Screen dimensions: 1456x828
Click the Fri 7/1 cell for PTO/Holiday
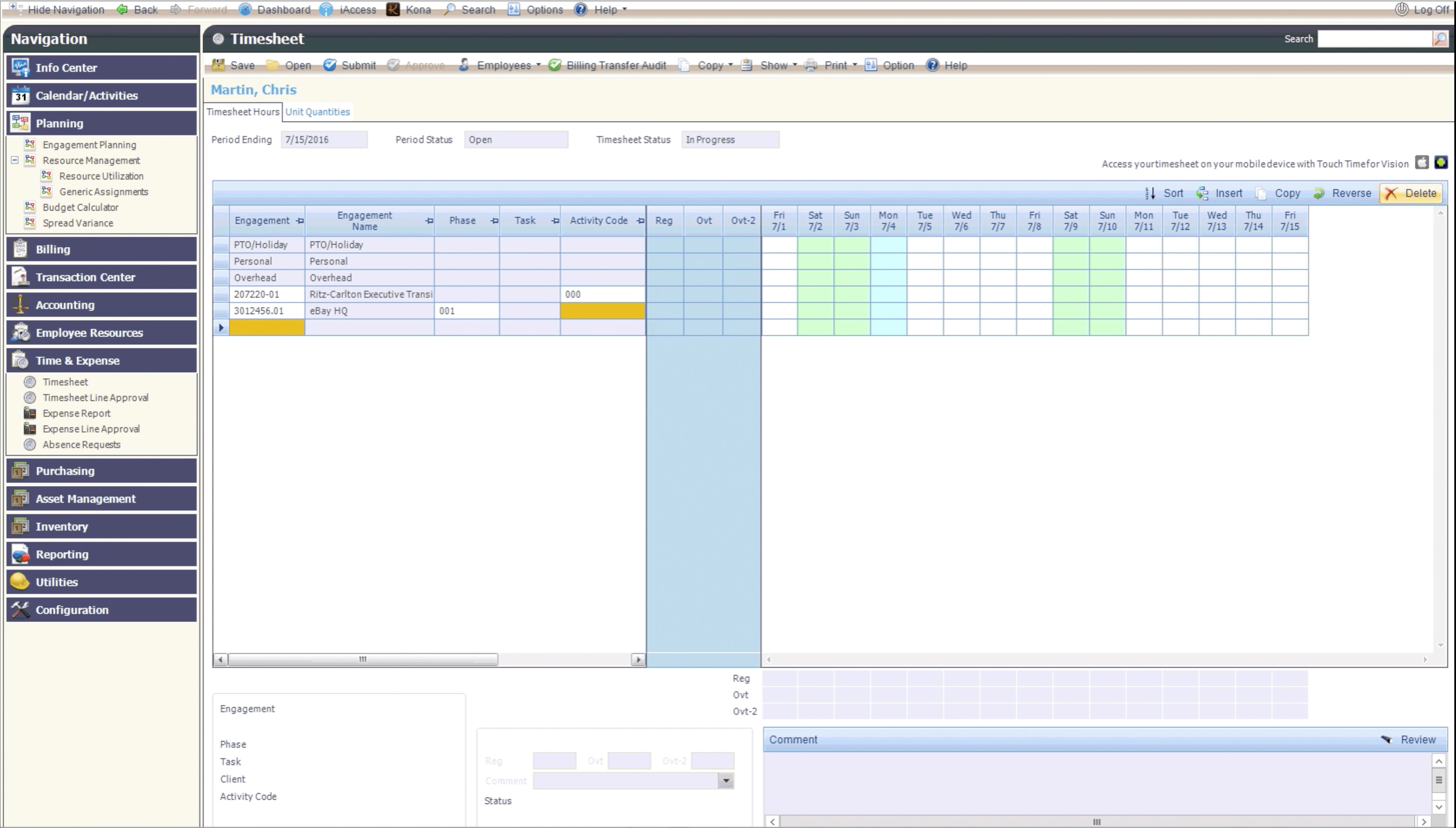[x=779, y=245]
